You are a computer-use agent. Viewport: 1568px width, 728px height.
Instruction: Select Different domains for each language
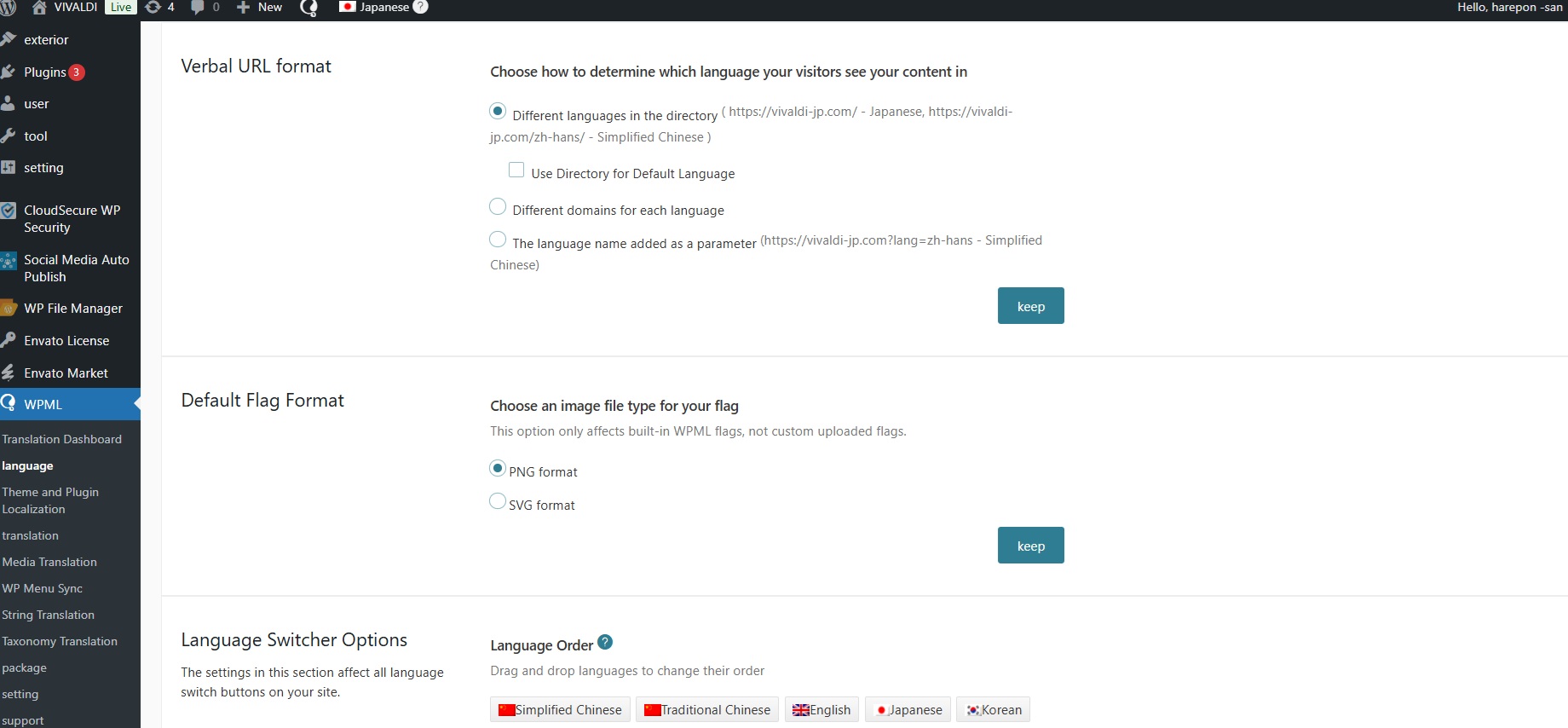pos(498,207)
